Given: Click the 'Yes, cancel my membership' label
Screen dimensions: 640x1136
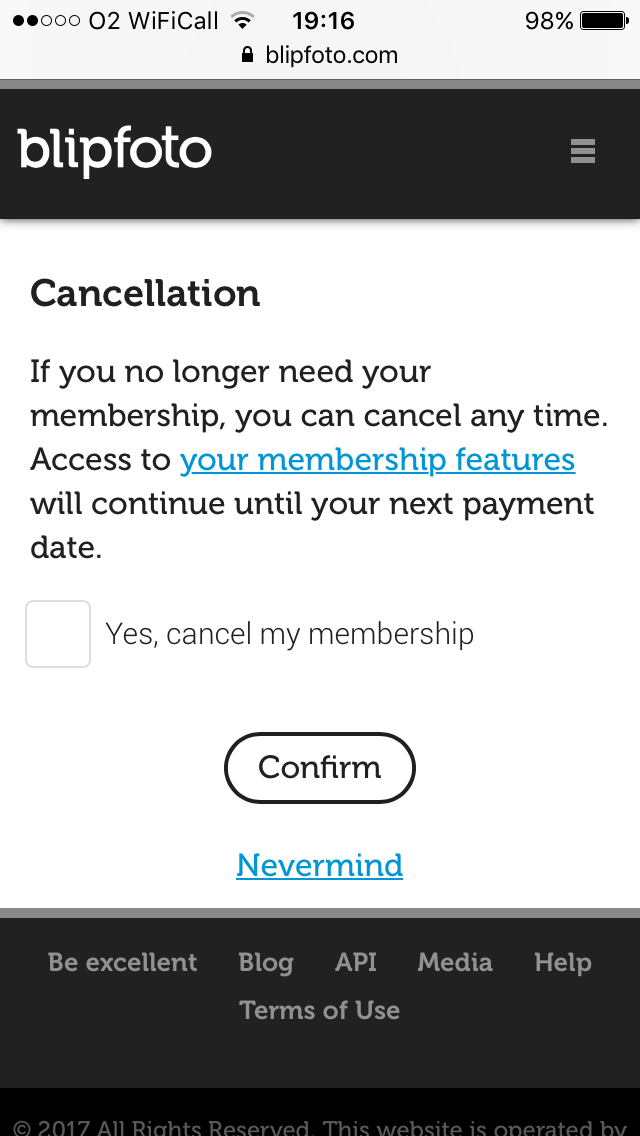Looking at the screenshot, I should click(x=289, y=634).
